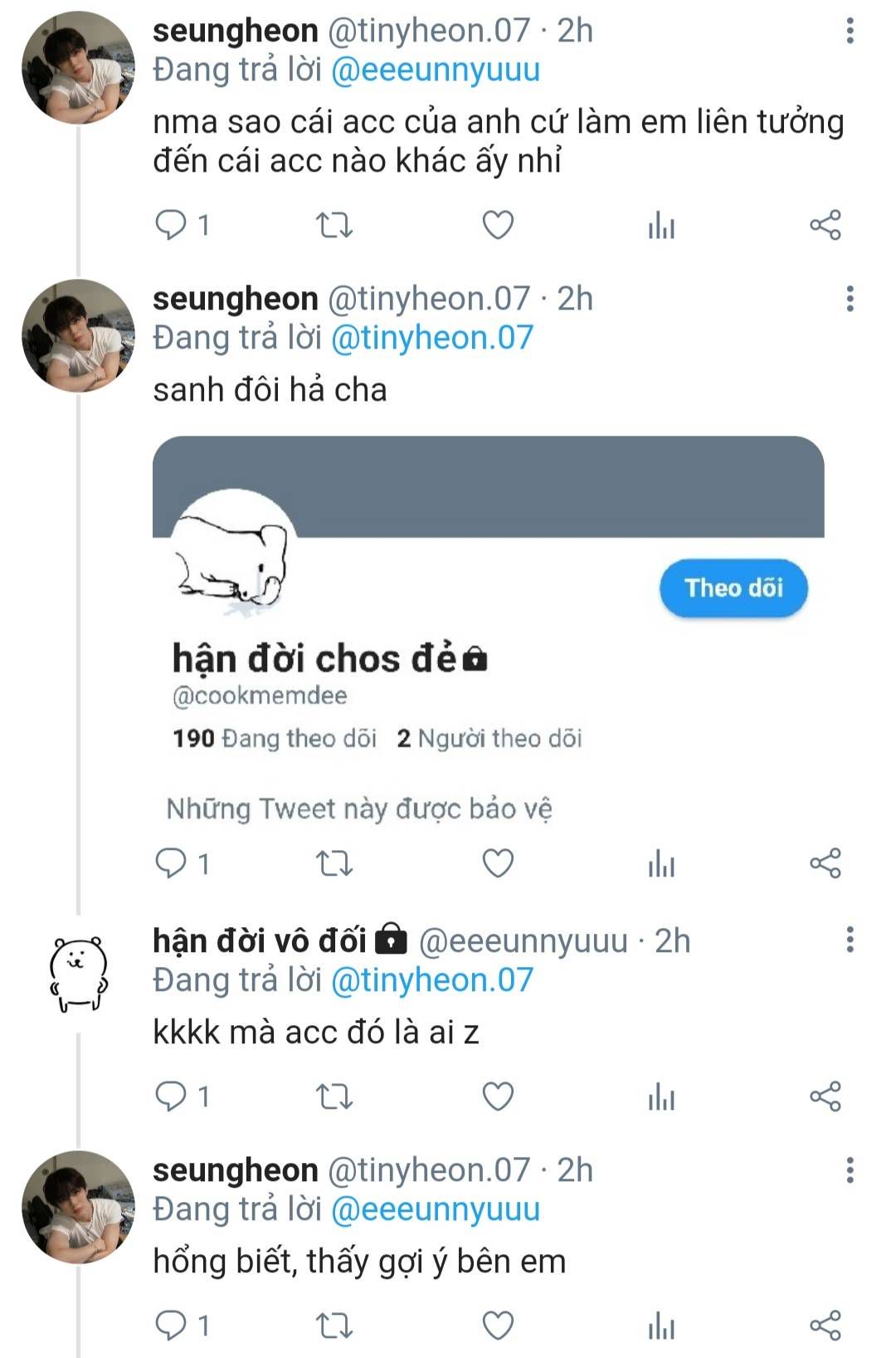The width and height of the screenshot is (896, 1358).
Task: Open @eeeunnyuuu mention link in first tweet
Action: click(436, 70)
